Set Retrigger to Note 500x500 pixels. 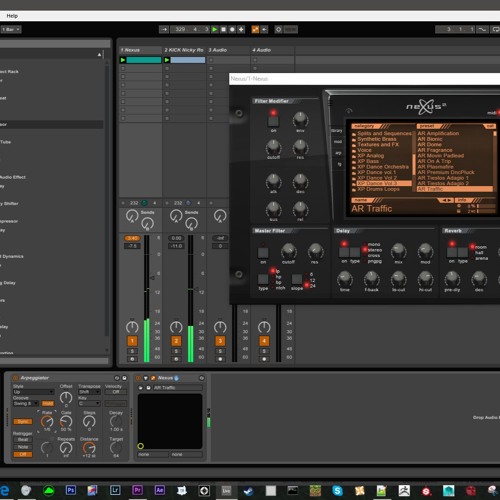pos(23,447)
